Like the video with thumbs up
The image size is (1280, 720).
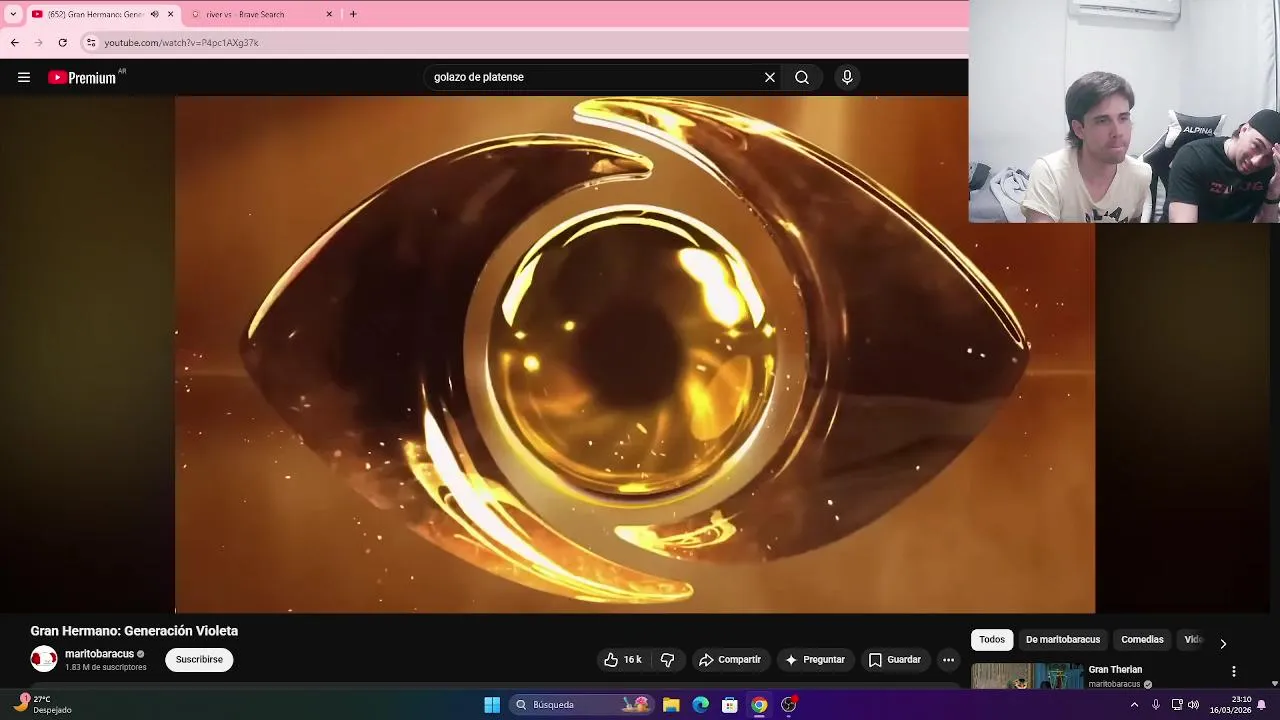pyautogui.click(x=623, y=660)
